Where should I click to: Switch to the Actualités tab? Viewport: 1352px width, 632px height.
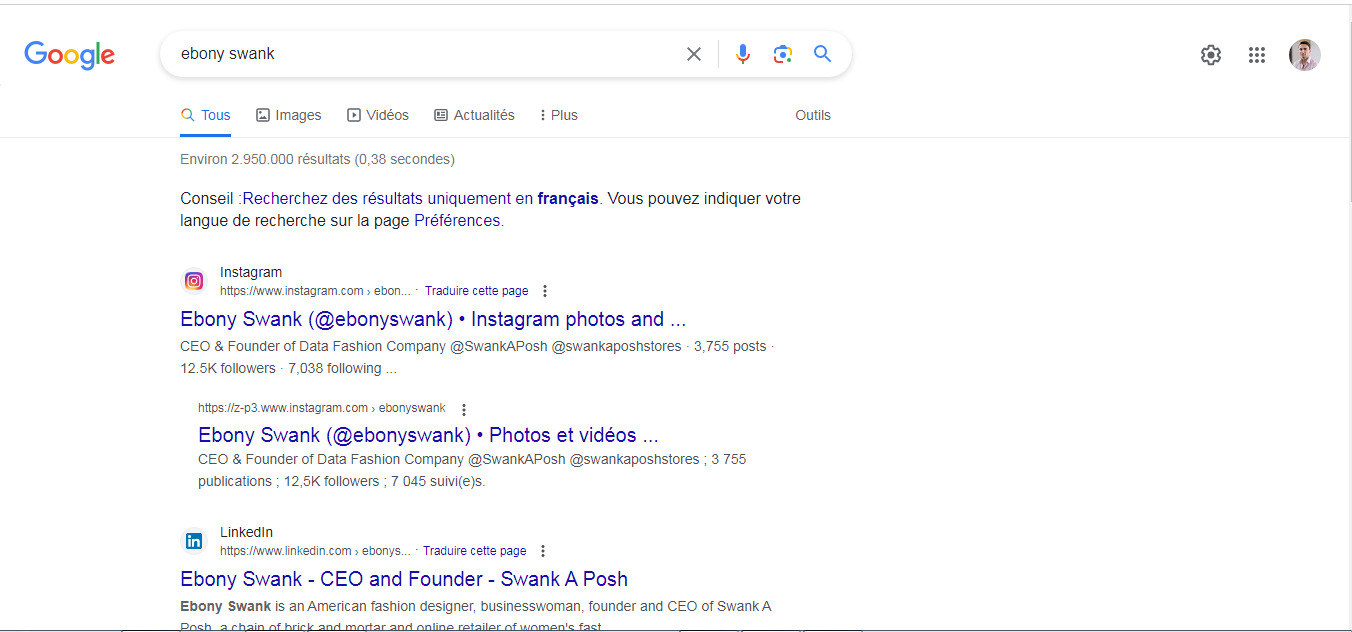(x=474, y=115)
